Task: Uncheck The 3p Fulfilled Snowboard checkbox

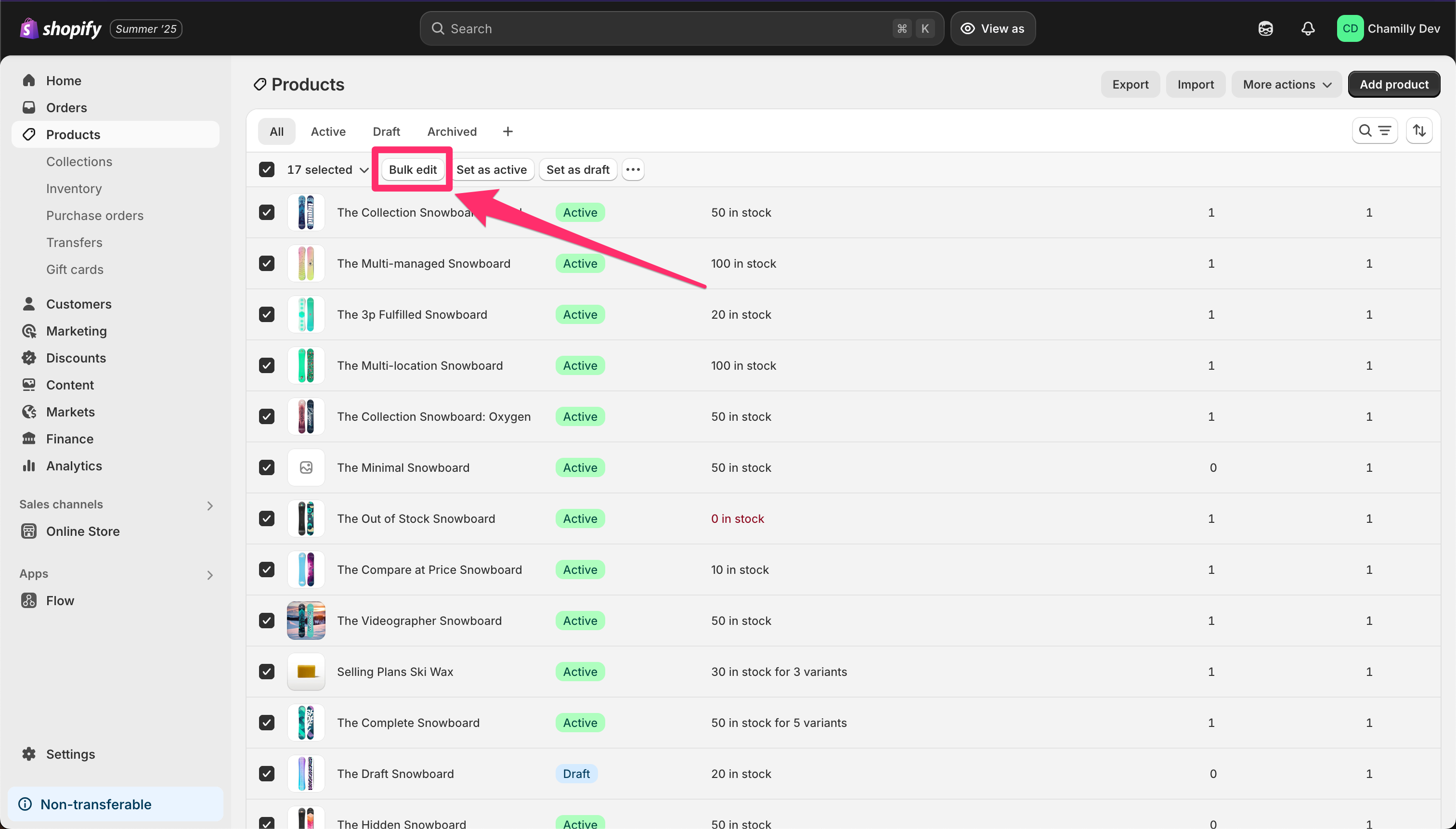Action: point(266,314)
